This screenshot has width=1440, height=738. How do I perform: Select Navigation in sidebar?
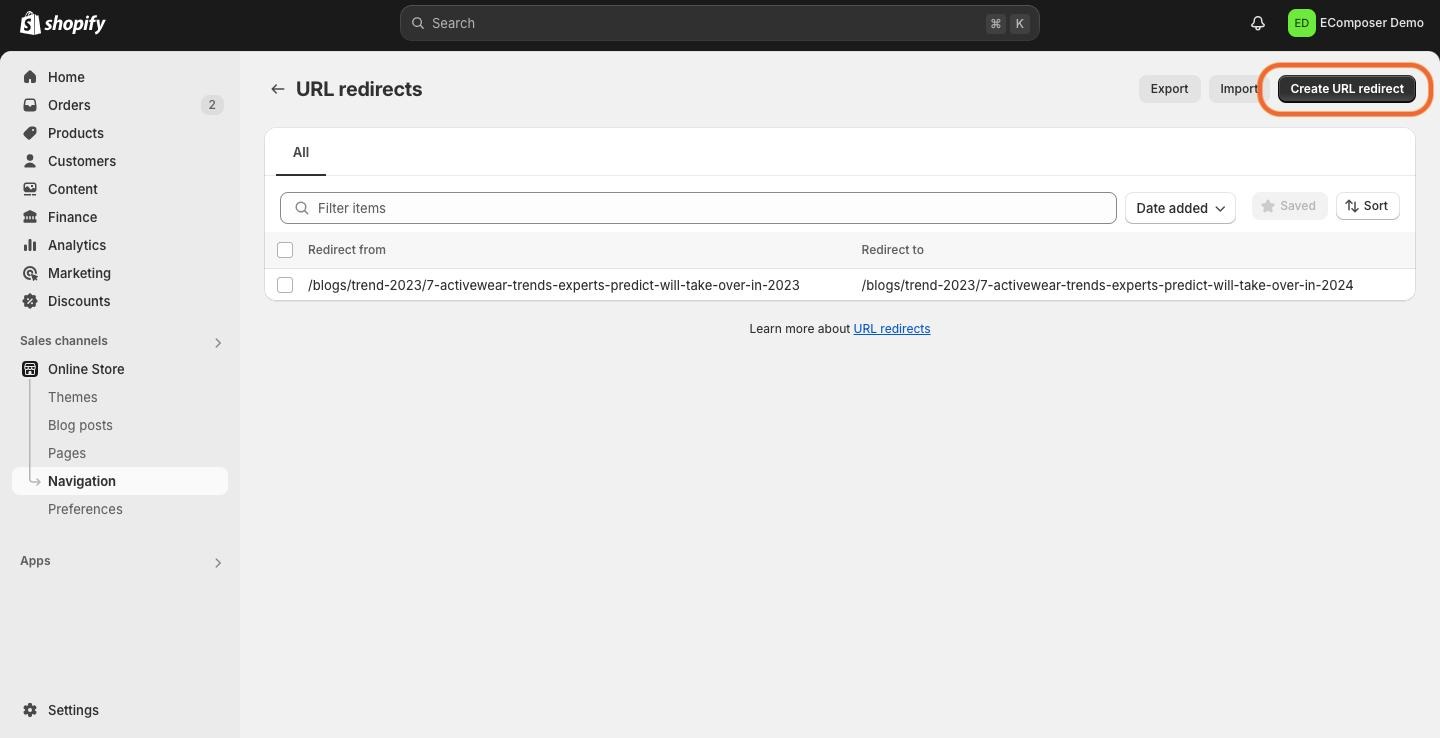pyautogui.click(x=120, y=481)
